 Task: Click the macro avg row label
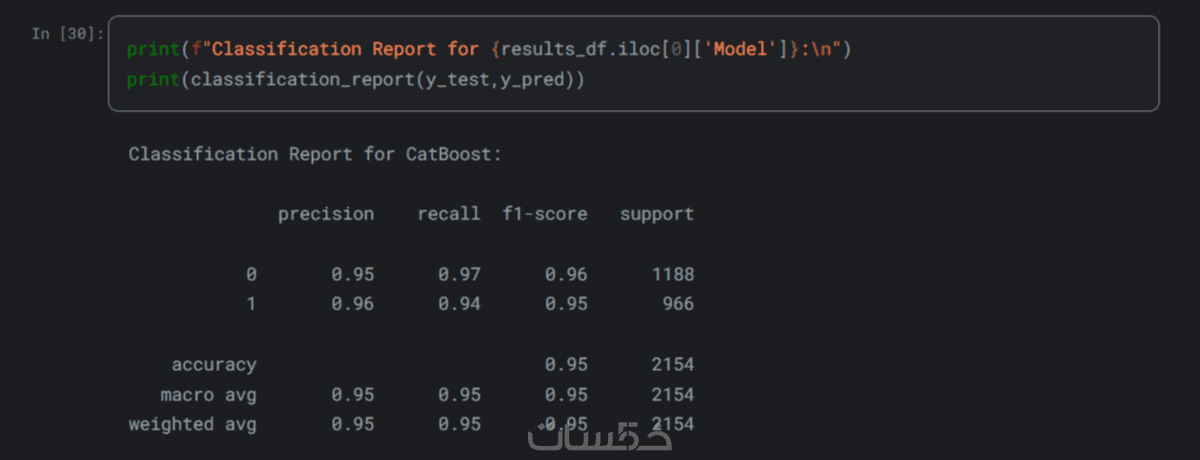(x=208, y=394)
